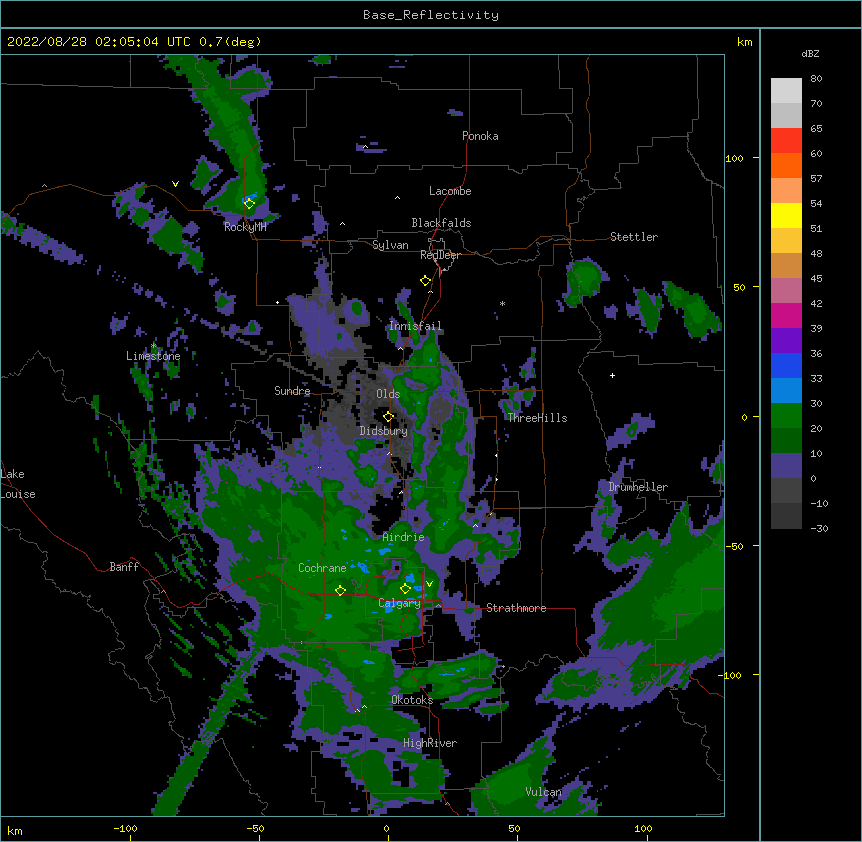Click the Okotoks town label

[x=412, y=700]
